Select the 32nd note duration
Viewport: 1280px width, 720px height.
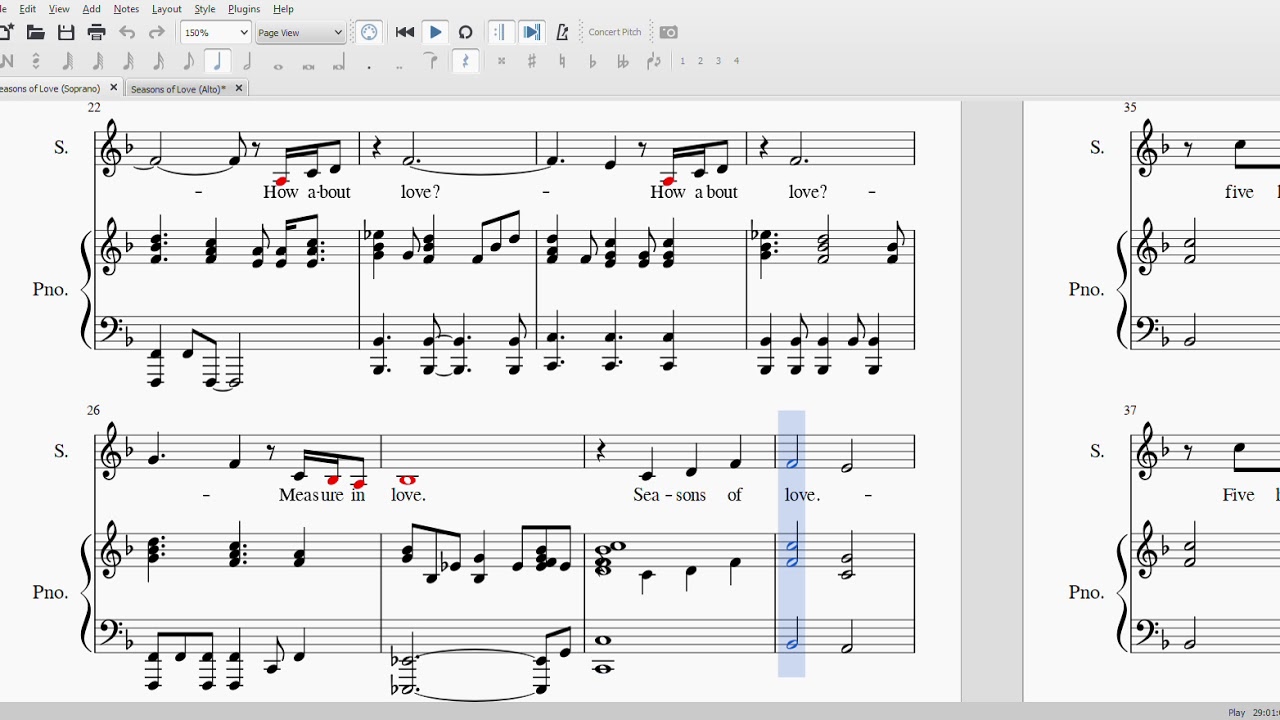coord(98,61)
